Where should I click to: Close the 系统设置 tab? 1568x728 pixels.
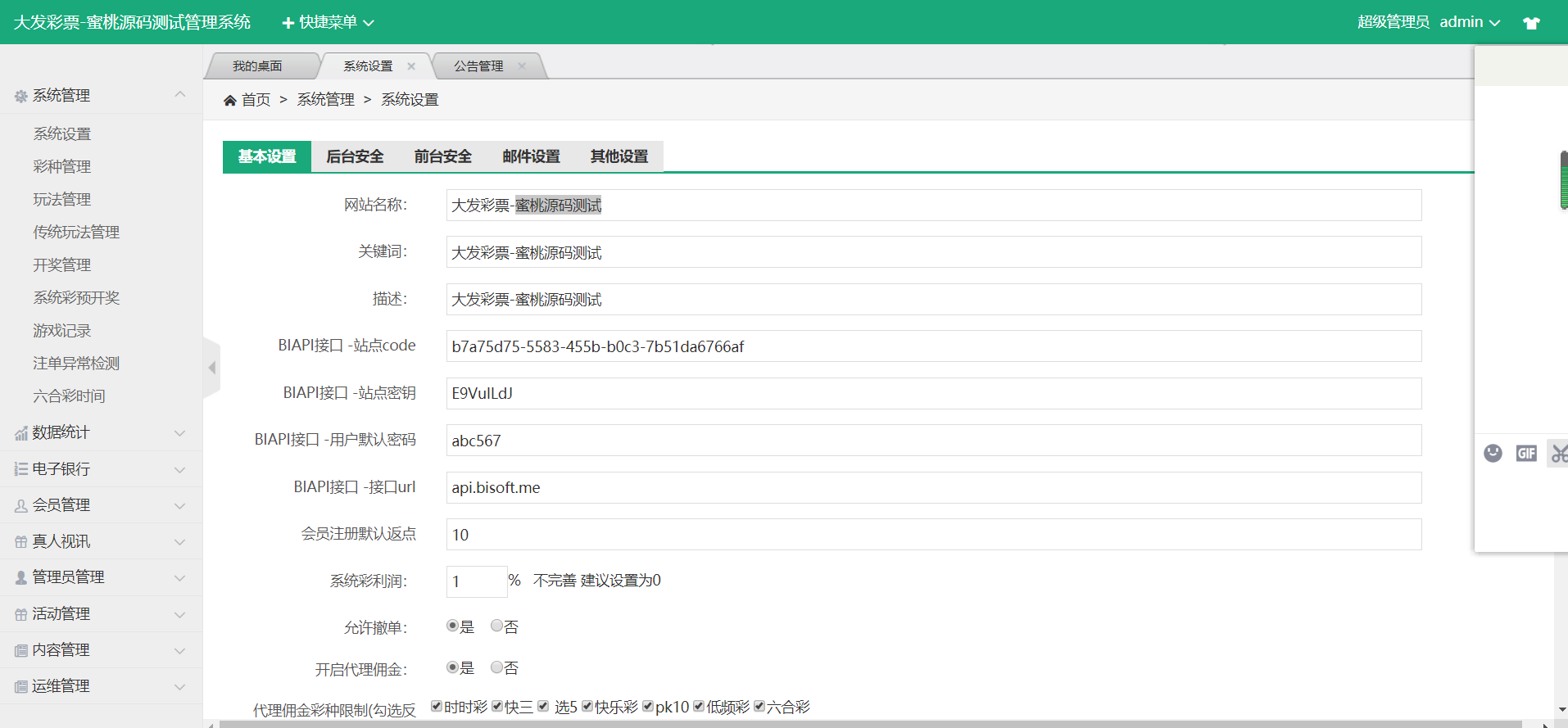pos(411,66)
